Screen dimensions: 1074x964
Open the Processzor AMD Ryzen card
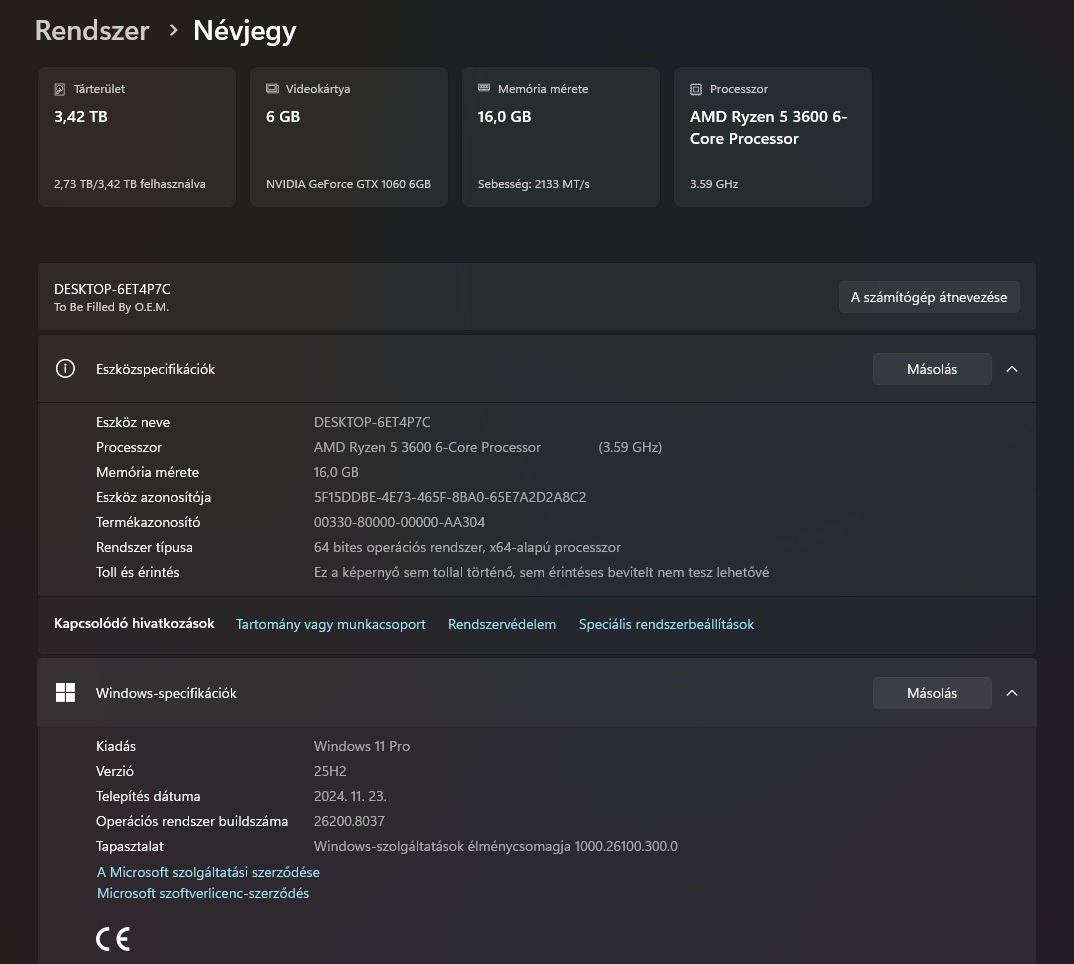click(x=773, y=136)
